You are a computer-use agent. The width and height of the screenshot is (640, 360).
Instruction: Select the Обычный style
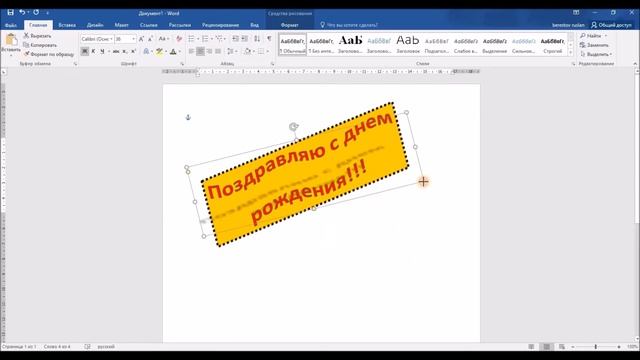point(292,44)
